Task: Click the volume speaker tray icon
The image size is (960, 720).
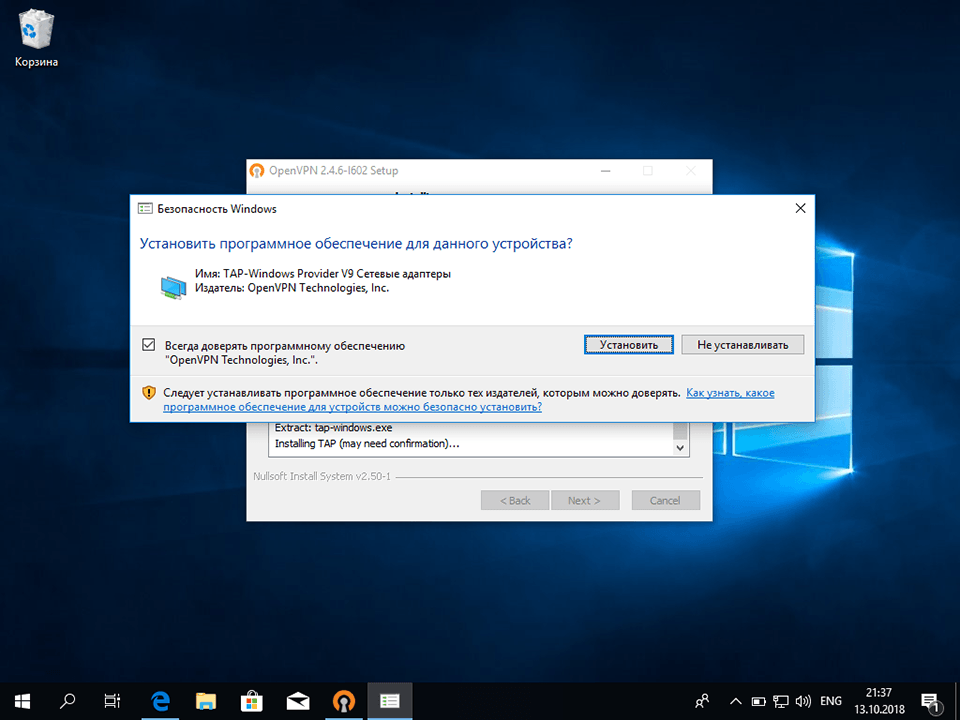Action: click(x=803, y=701)
